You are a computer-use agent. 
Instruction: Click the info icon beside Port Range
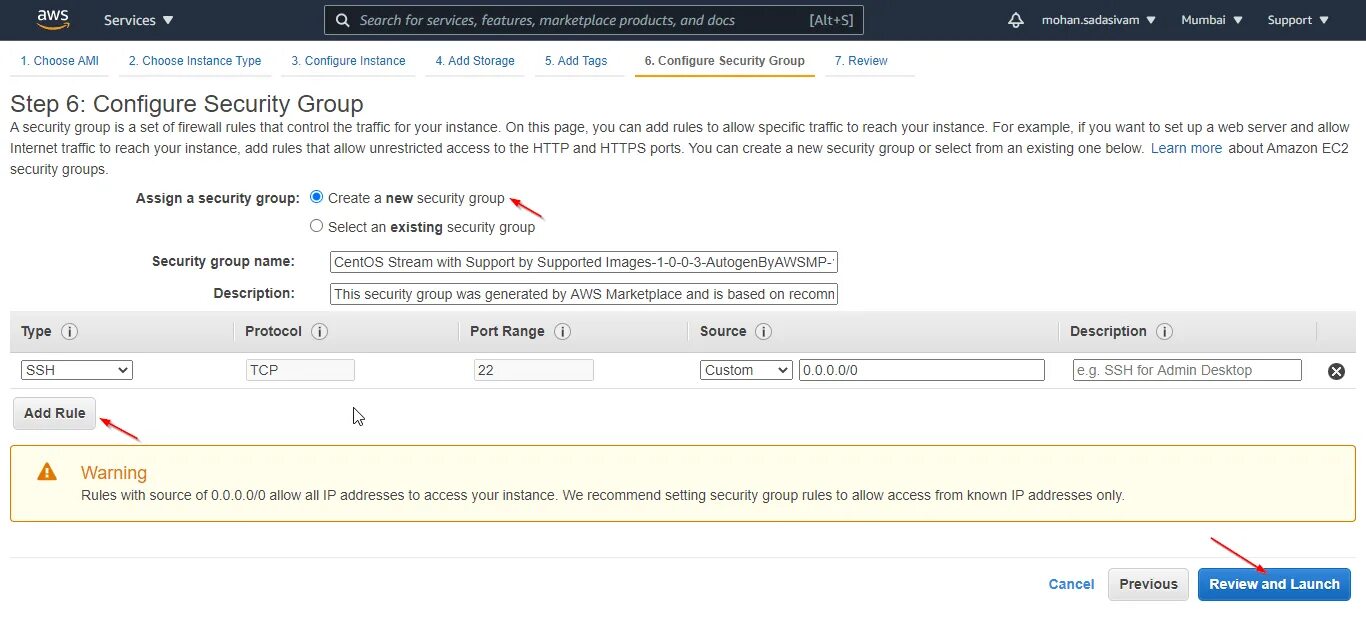point(562,331)
